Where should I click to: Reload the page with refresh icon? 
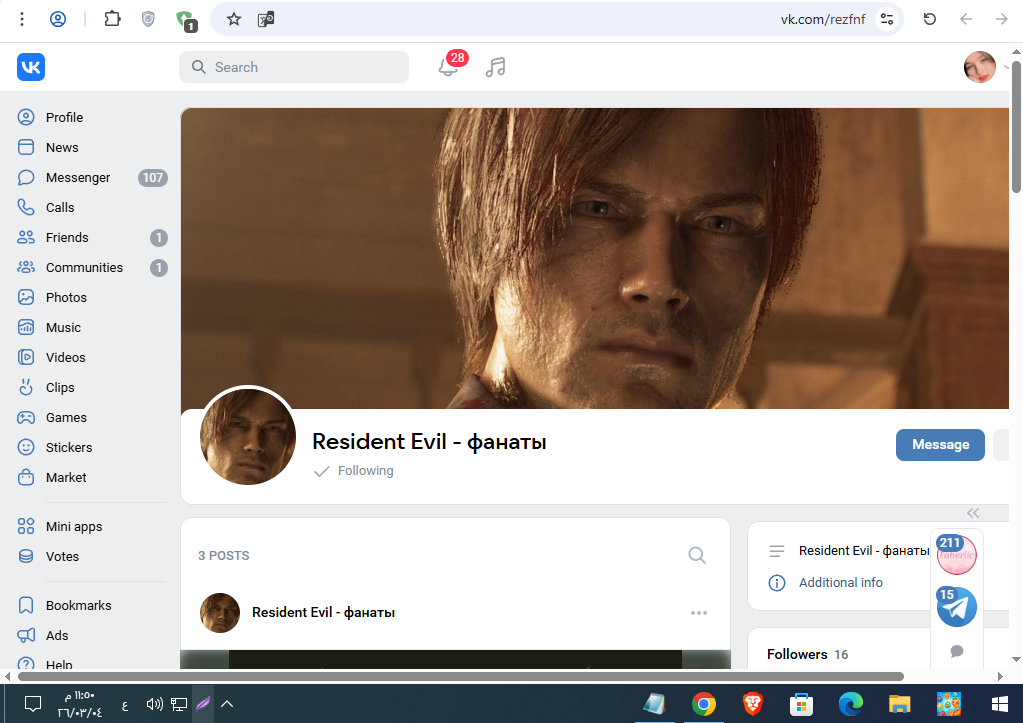coord(930,20)
